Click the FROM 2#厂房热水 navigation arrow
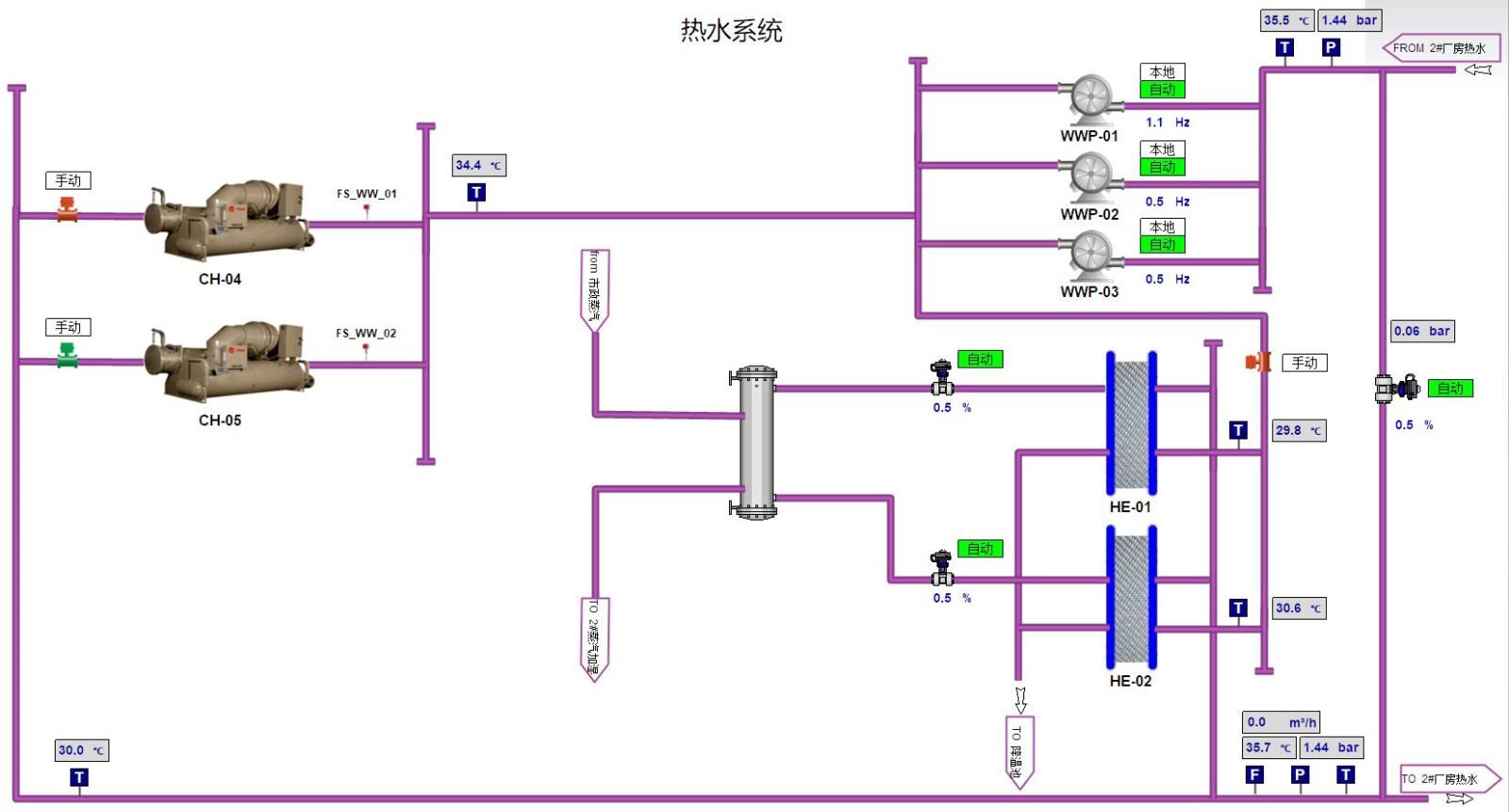 [x=1440, y=48]
